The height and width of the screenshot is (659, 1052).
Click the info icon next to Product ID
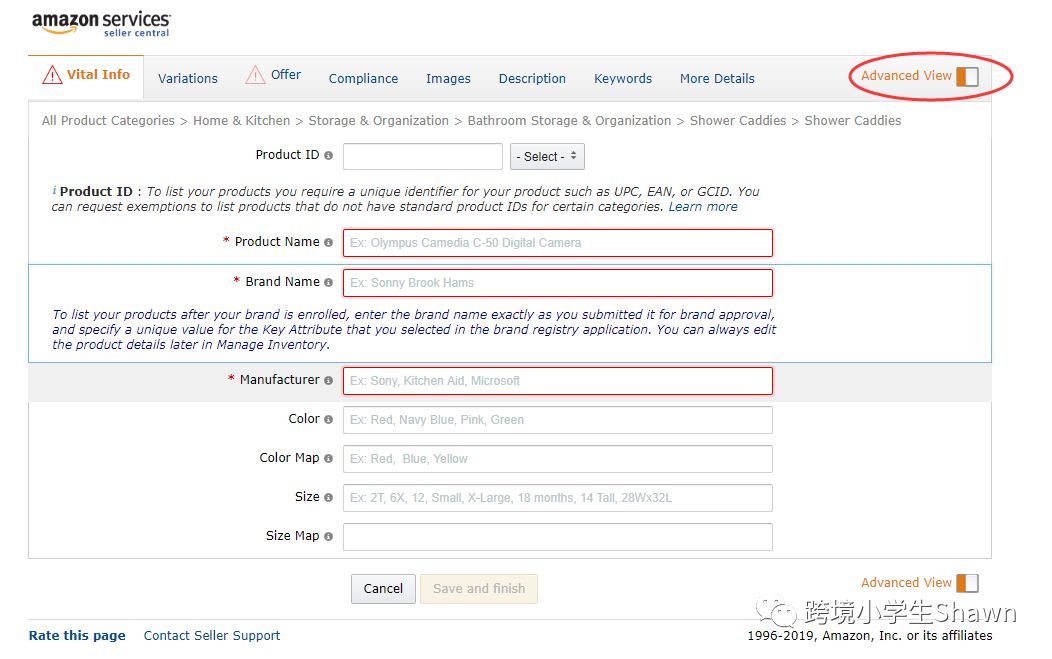[x=328, y=156]
